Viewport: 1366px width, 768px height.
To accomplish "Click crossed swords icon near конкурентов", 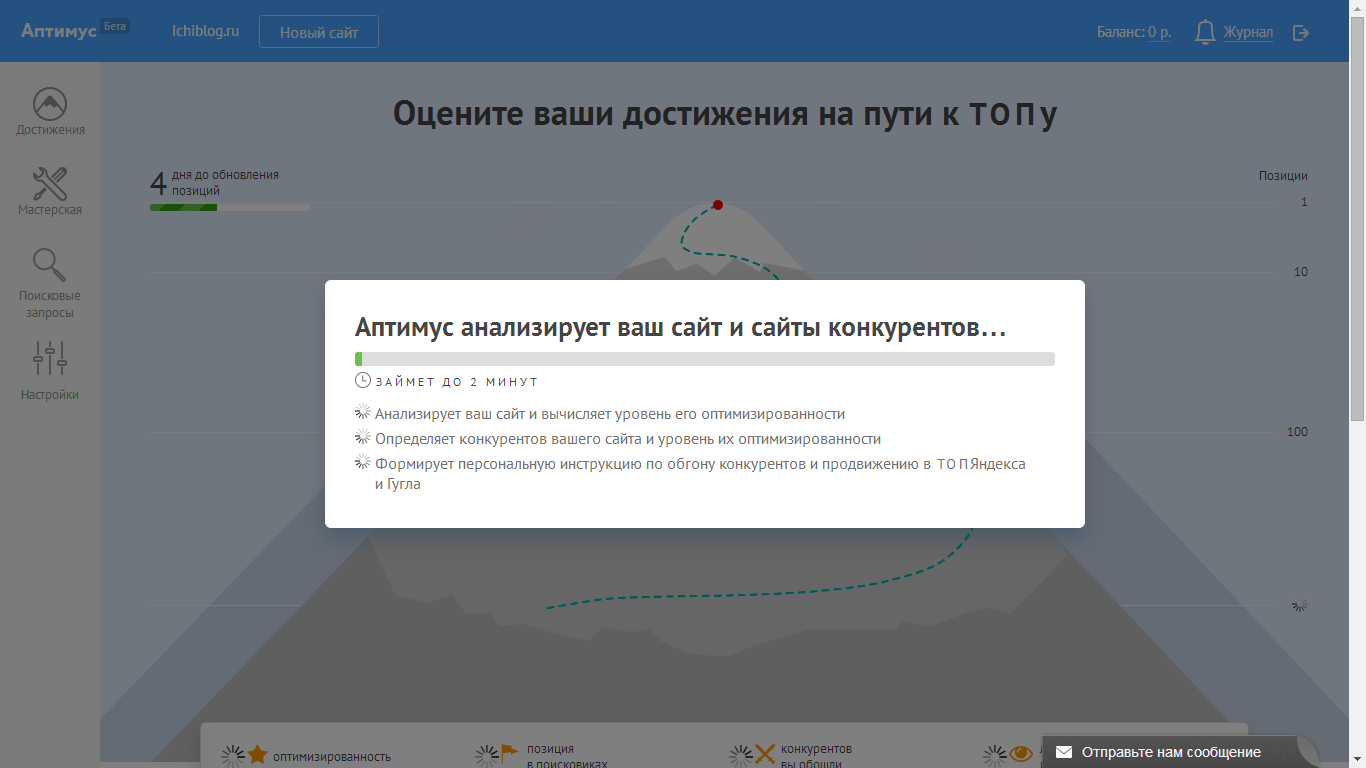I will (x=765, y=755).
